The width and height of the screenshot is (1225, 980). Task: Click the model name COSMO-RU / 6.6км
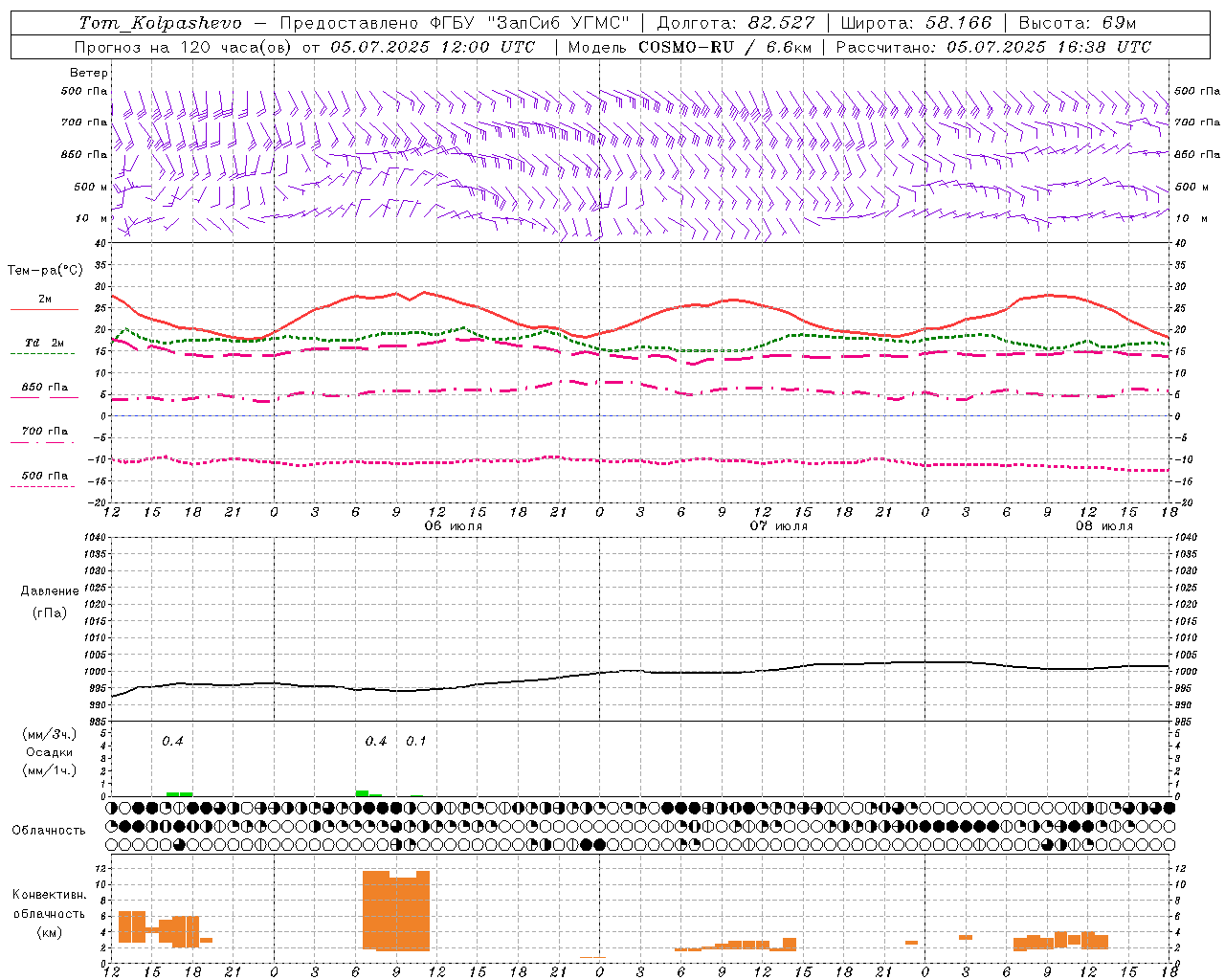tap(725, 47)
